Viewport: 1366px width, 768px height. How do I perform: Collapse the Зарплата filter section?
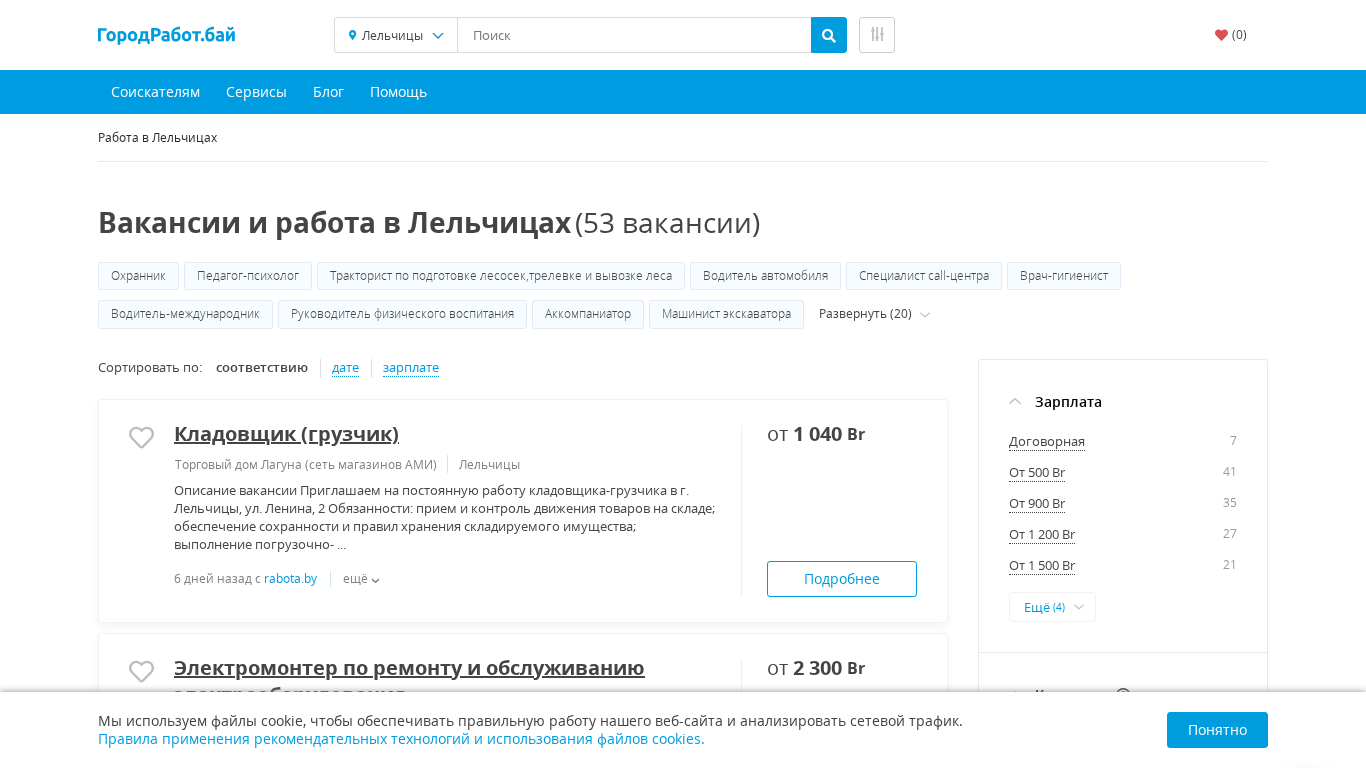(x=1015, y=402)
